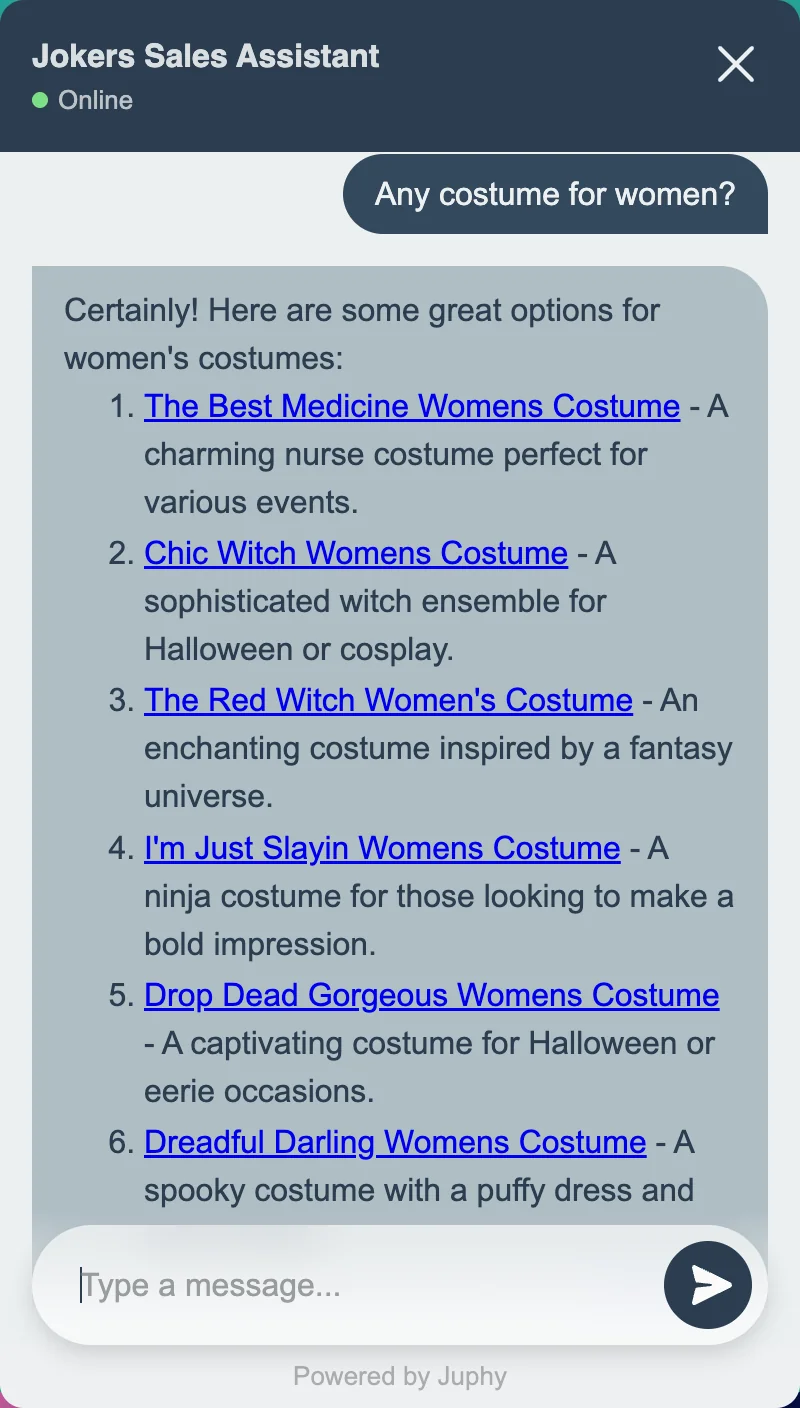
Task: Click the ninja costume description text
Action: coord(438,897)
